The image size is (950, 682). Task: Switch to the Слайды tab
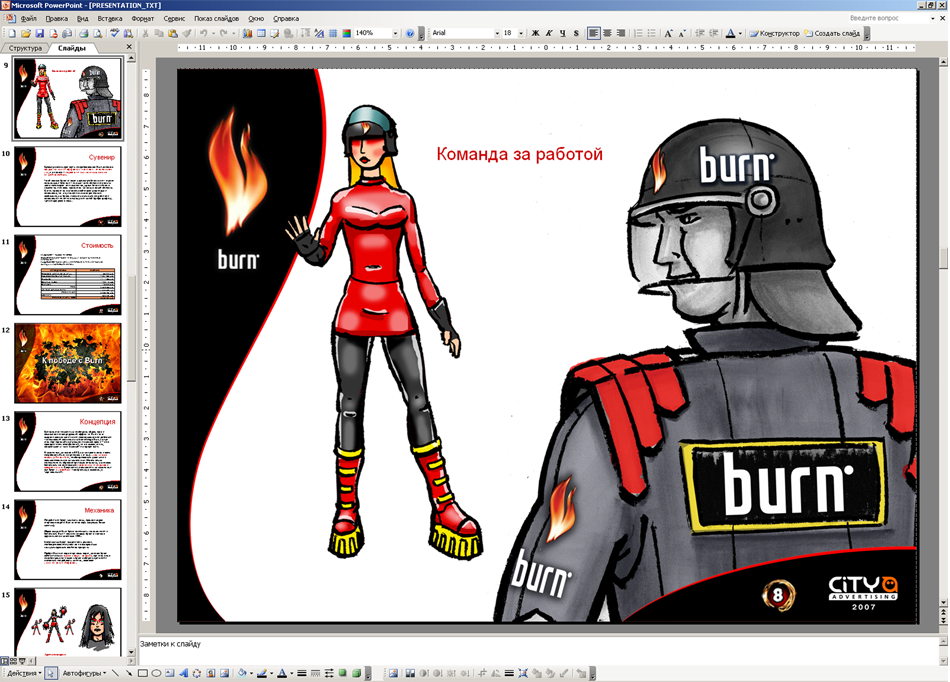71,48
